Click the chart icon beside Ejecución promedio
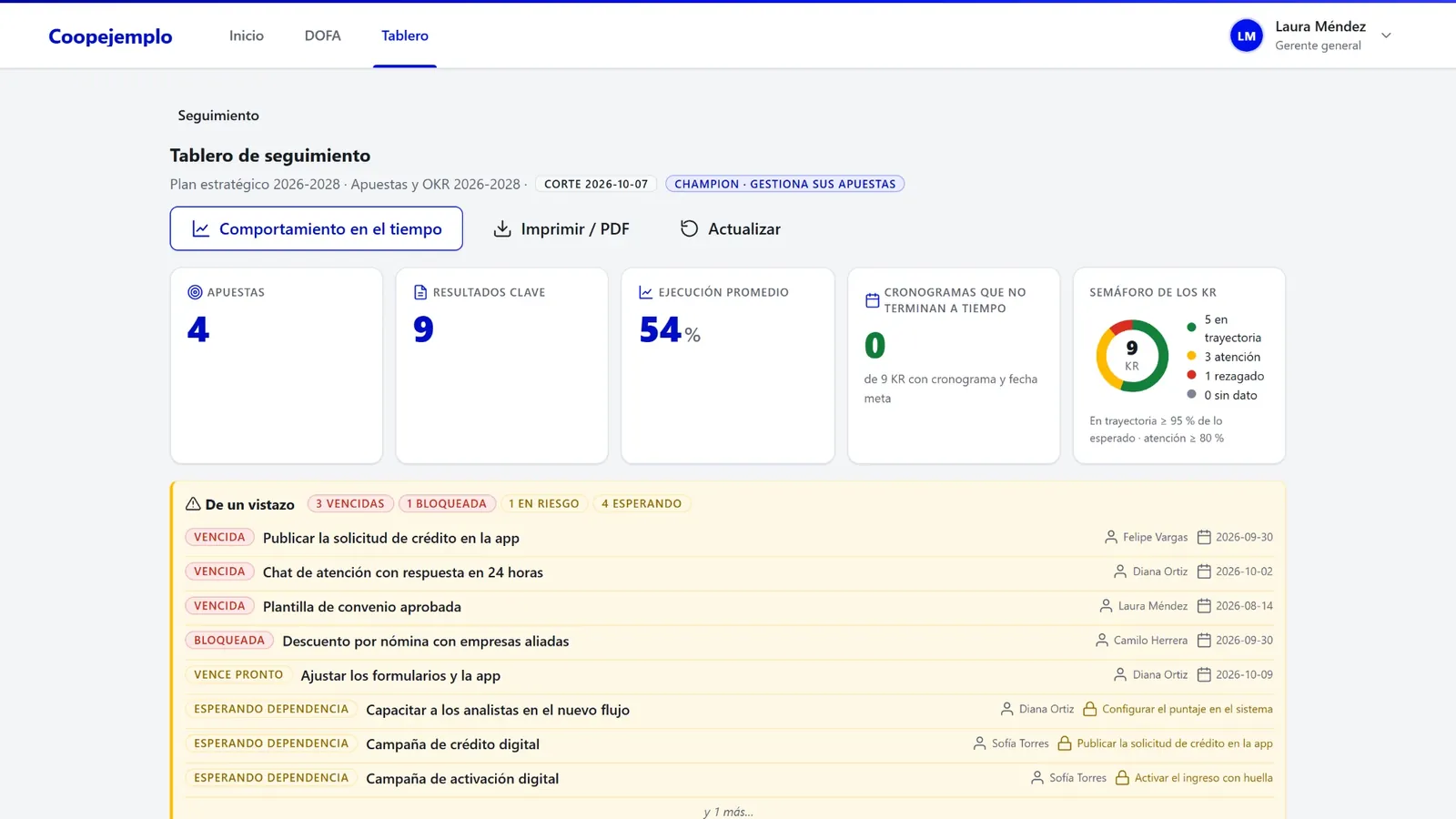1456x819 pixels. click(646, 292)
